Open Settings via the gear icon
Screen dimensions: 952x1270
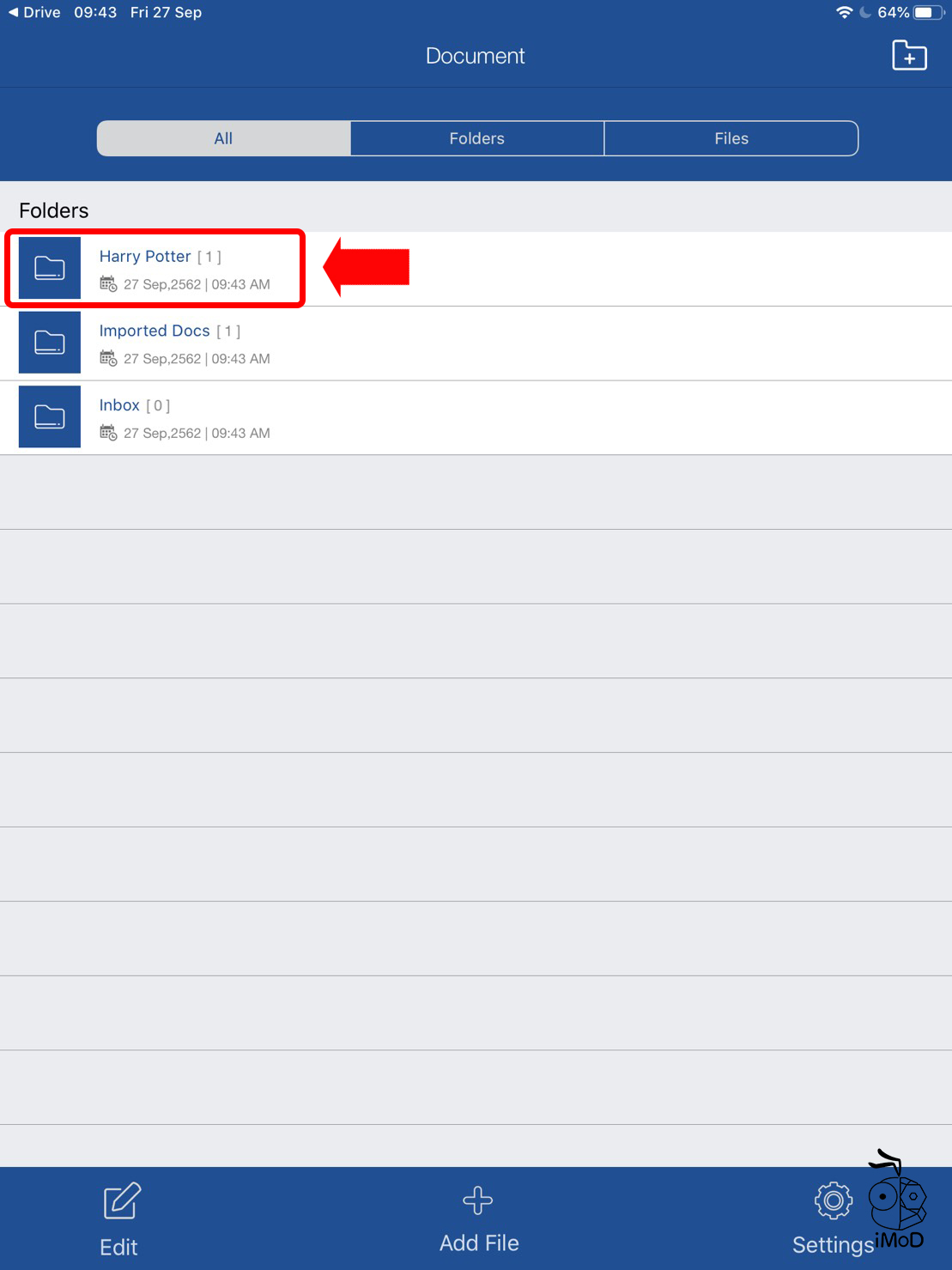[x=833, y=1200]
